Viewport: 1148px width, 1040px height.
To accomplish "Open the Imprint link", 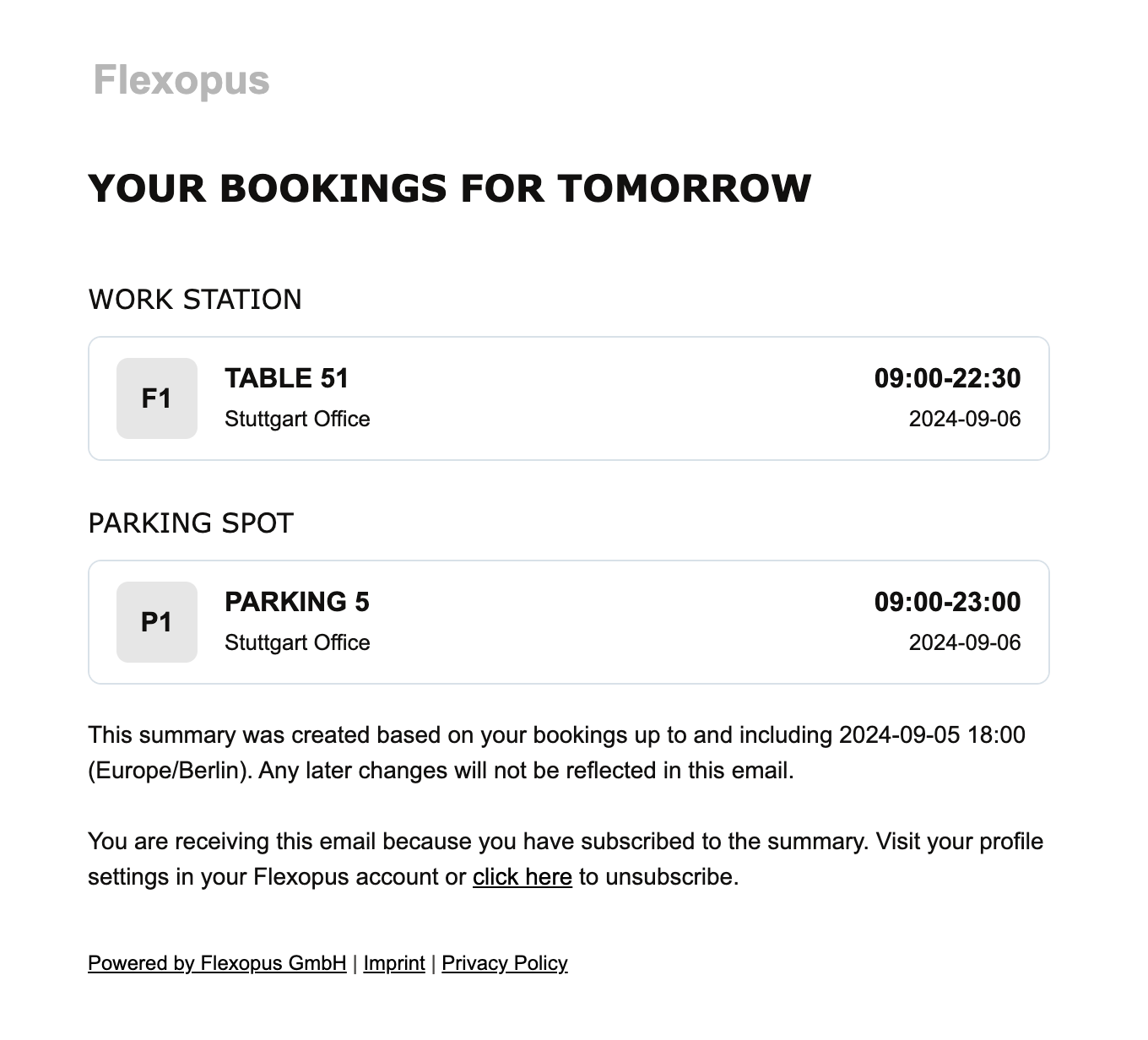I will [x=394, y=963].
